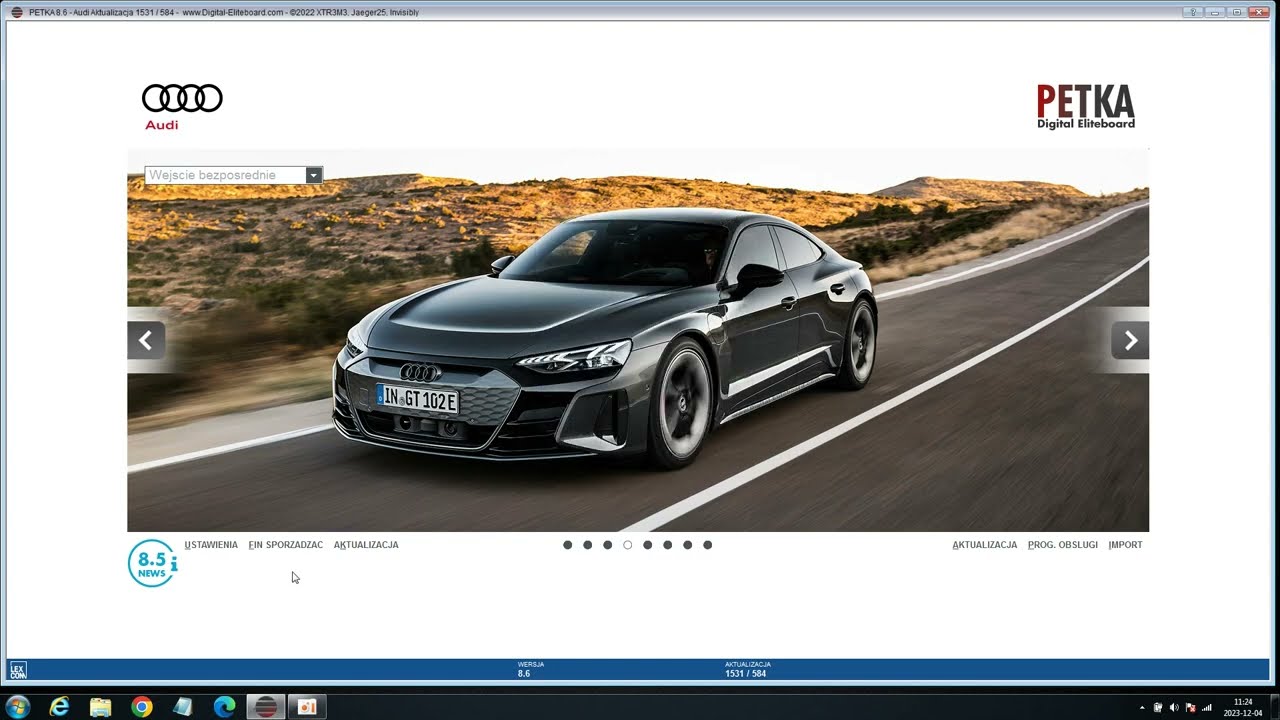Open Windows Explorer folder on taskbar
This screenshot has height=720, width=1280.
101,707
